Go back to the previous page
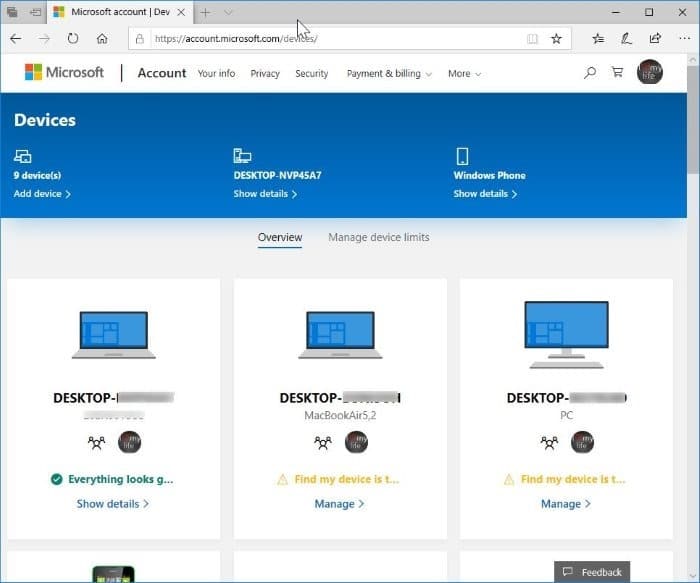Image resolution: width=700 pixels, height=583 pixels. point(16,39)
